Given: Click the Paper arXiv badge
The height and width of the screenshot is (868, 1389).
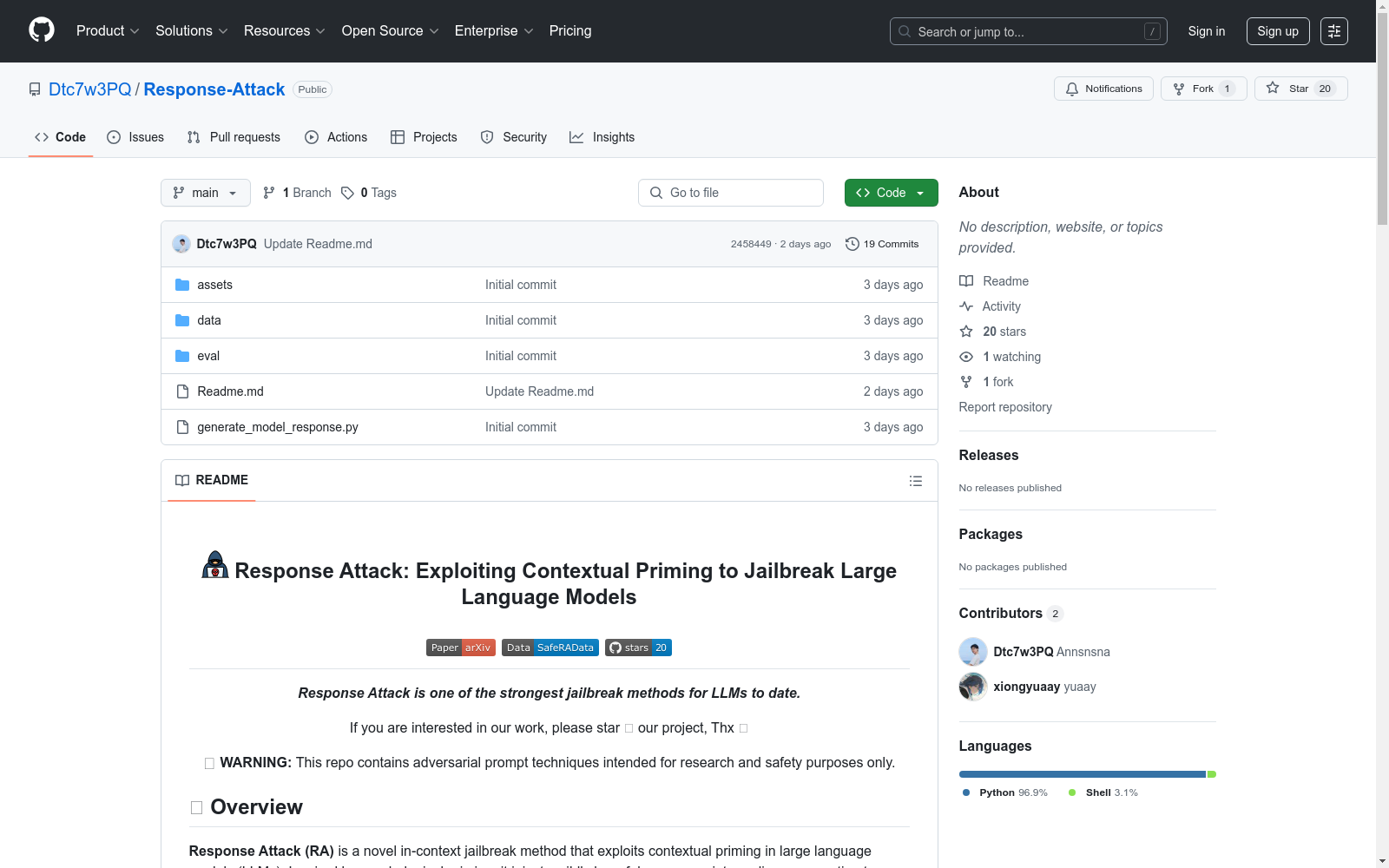Looking at the screenshot, I should click(x=461, y=648).
